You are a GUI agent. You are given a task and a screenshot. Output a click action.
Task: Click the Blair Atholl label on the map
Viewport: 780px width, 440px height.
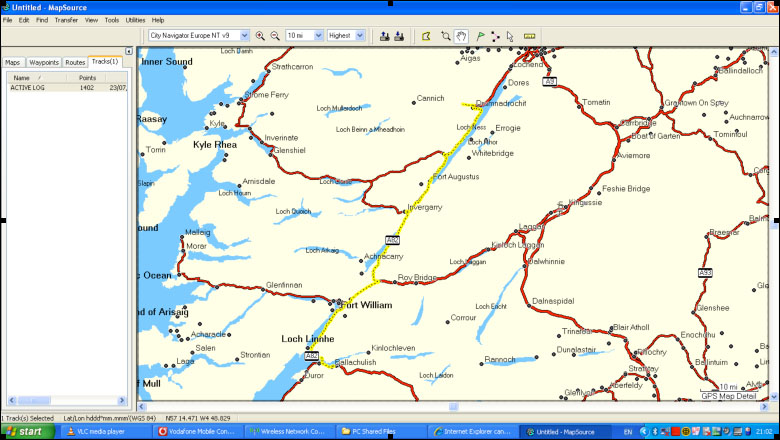pyautogui.click(x=631, y=327)
